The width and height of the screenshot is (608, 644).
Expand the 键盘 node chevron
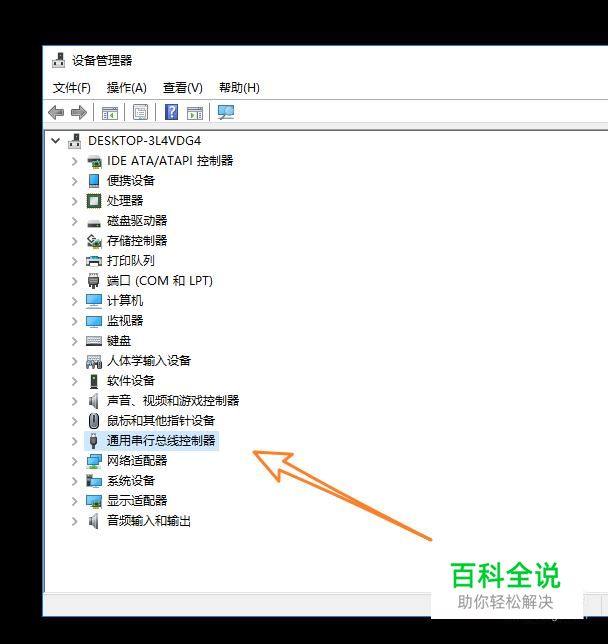tap(74, 341)
